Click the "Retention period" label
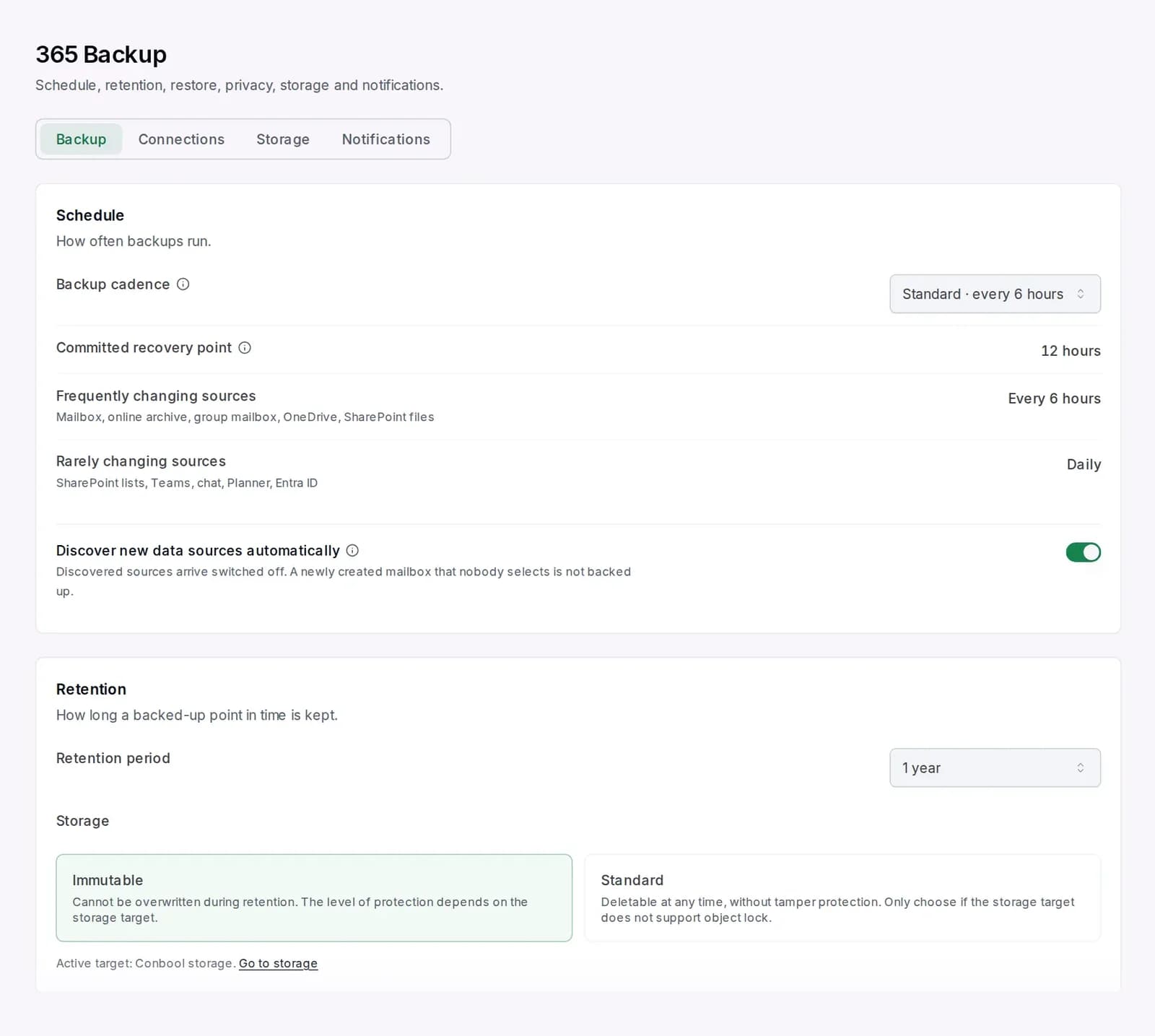The height and width of the screenshot is (1036, 1155). pyautogui.click(x=113, y=758)
